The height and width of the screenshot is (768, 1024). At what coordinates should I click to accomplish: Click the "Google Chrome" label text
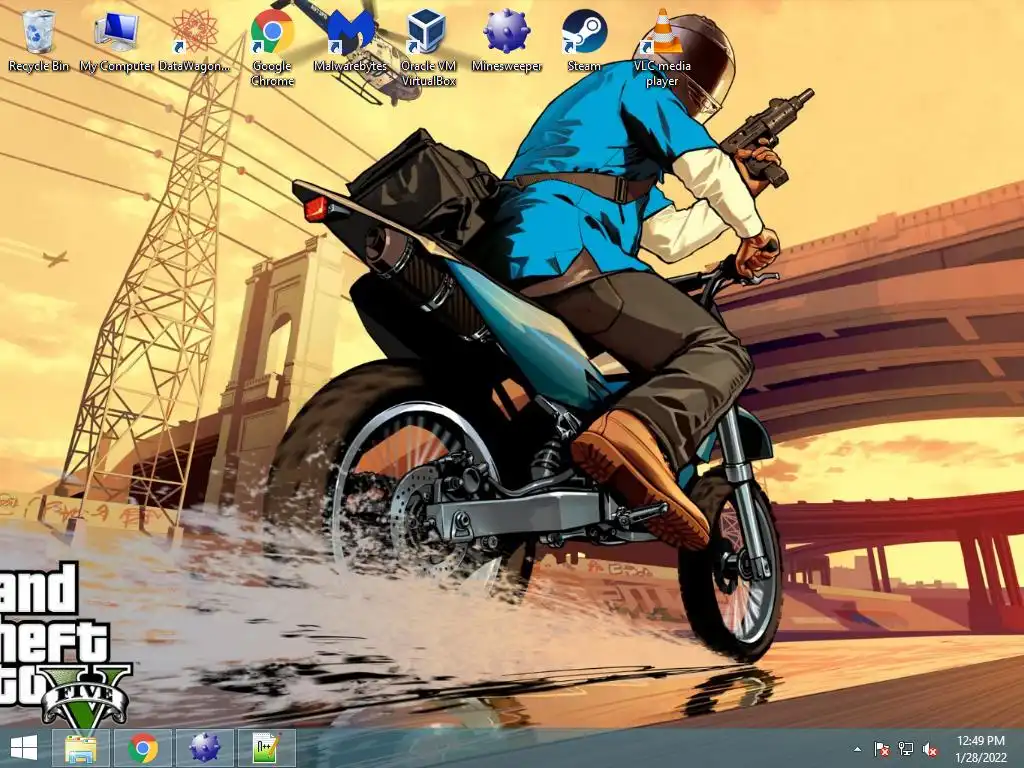[x=272, y=73]
